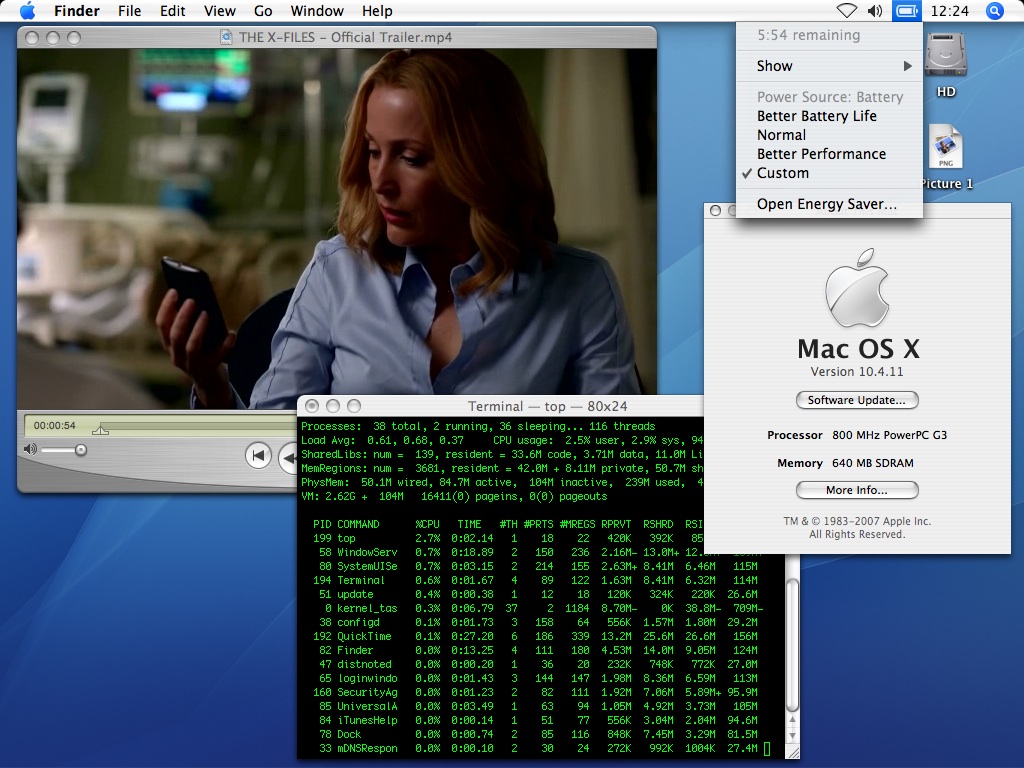Select Normal energy setting
The width and height of the screenshot is (1024, 768).
point(829,135)
